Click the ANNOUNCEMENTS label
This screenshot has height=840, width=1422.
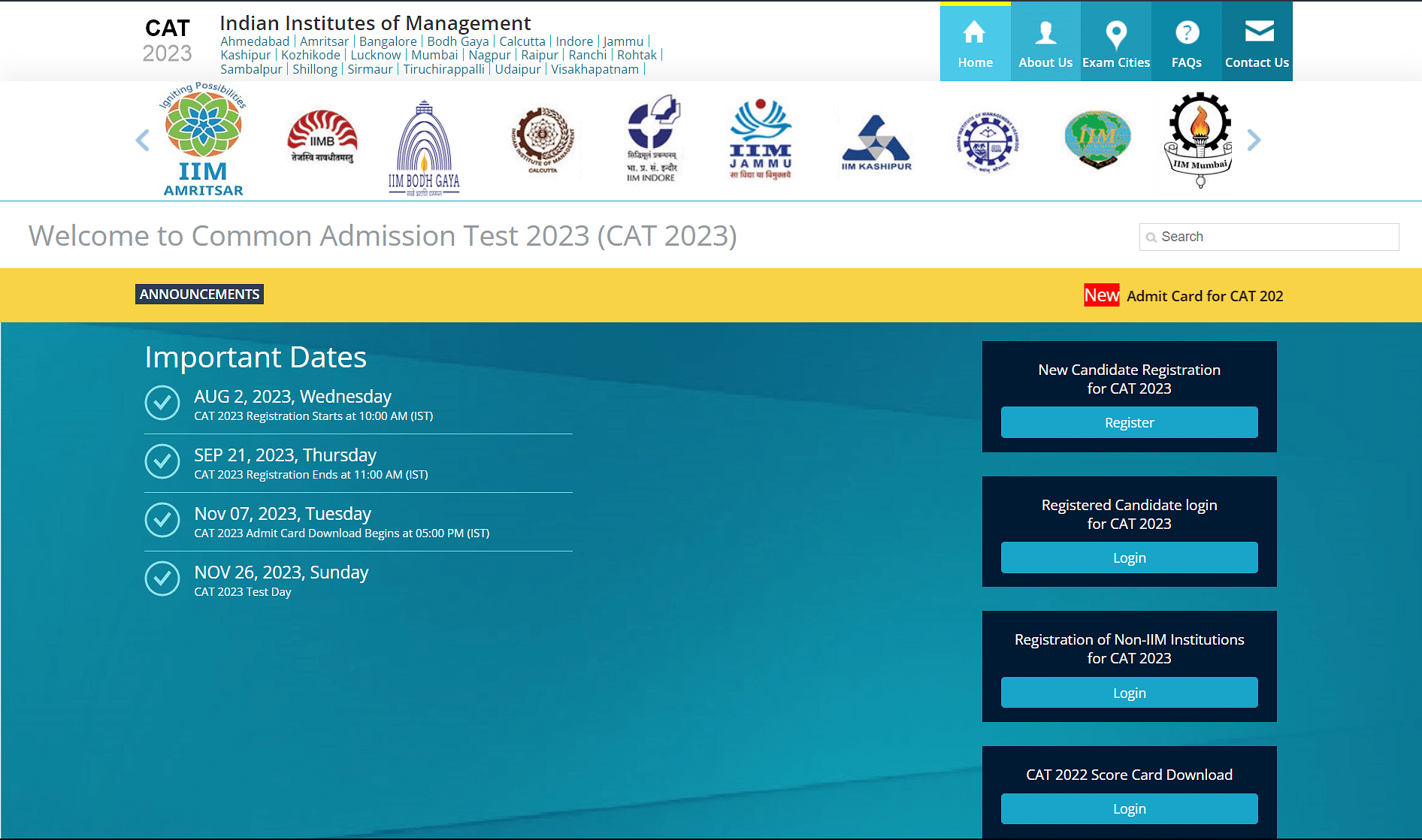coord(199,295)
